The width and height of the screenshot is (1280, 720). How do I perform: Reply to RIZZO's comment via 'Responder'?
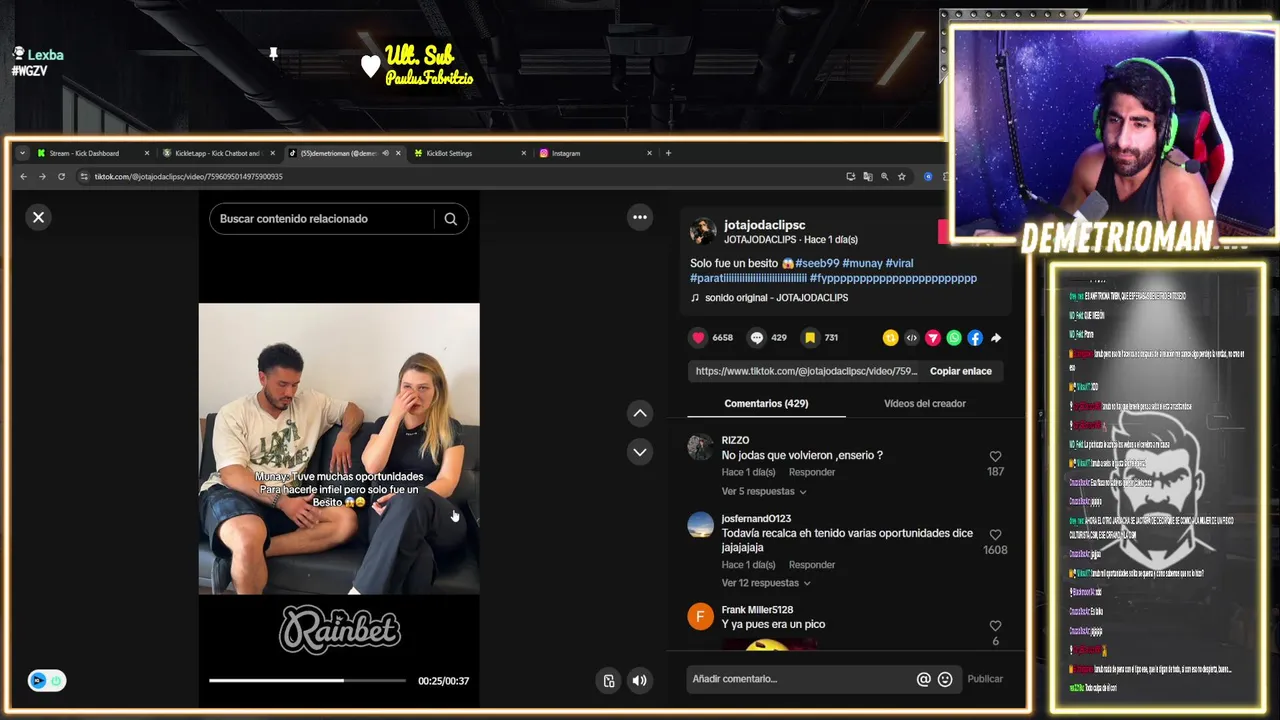(x=812, y=472)
